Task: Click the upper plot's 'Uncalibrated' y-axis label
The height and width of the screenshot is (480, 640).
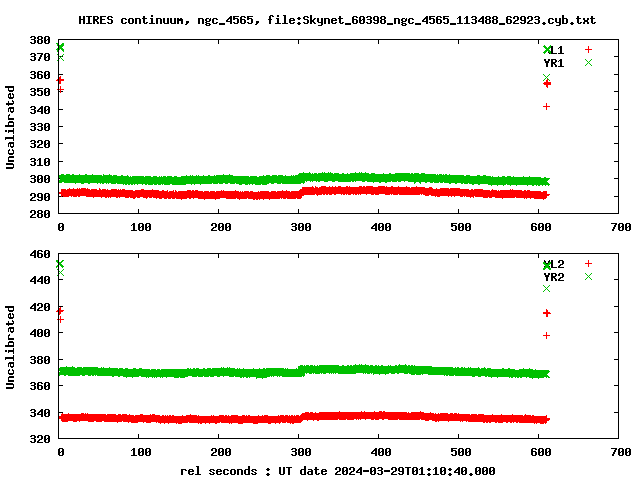Action: pyautogui.click(x=10, y=127)
